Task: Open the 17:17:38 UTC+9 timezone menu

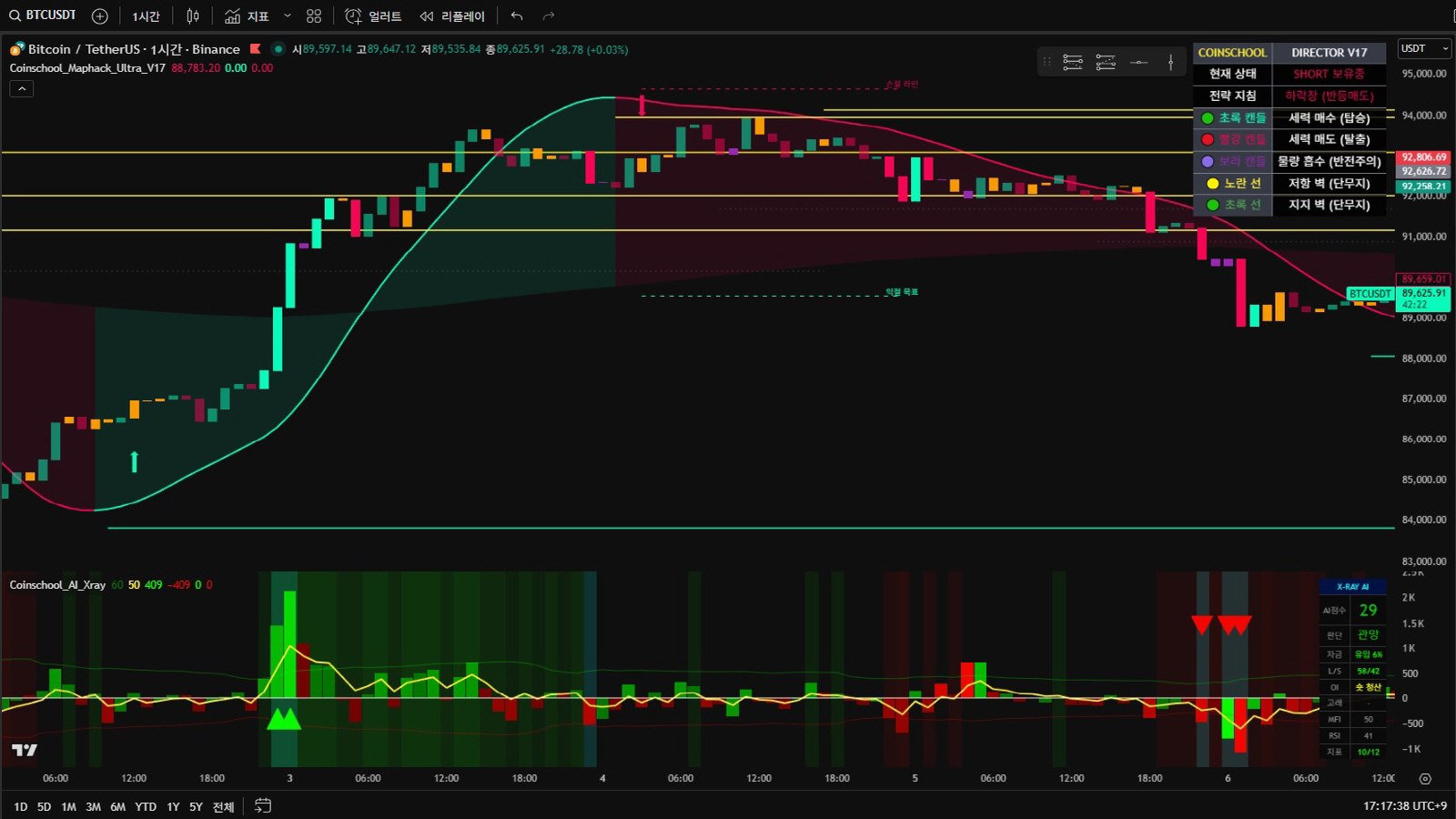Action: (x=1404, y=806)
